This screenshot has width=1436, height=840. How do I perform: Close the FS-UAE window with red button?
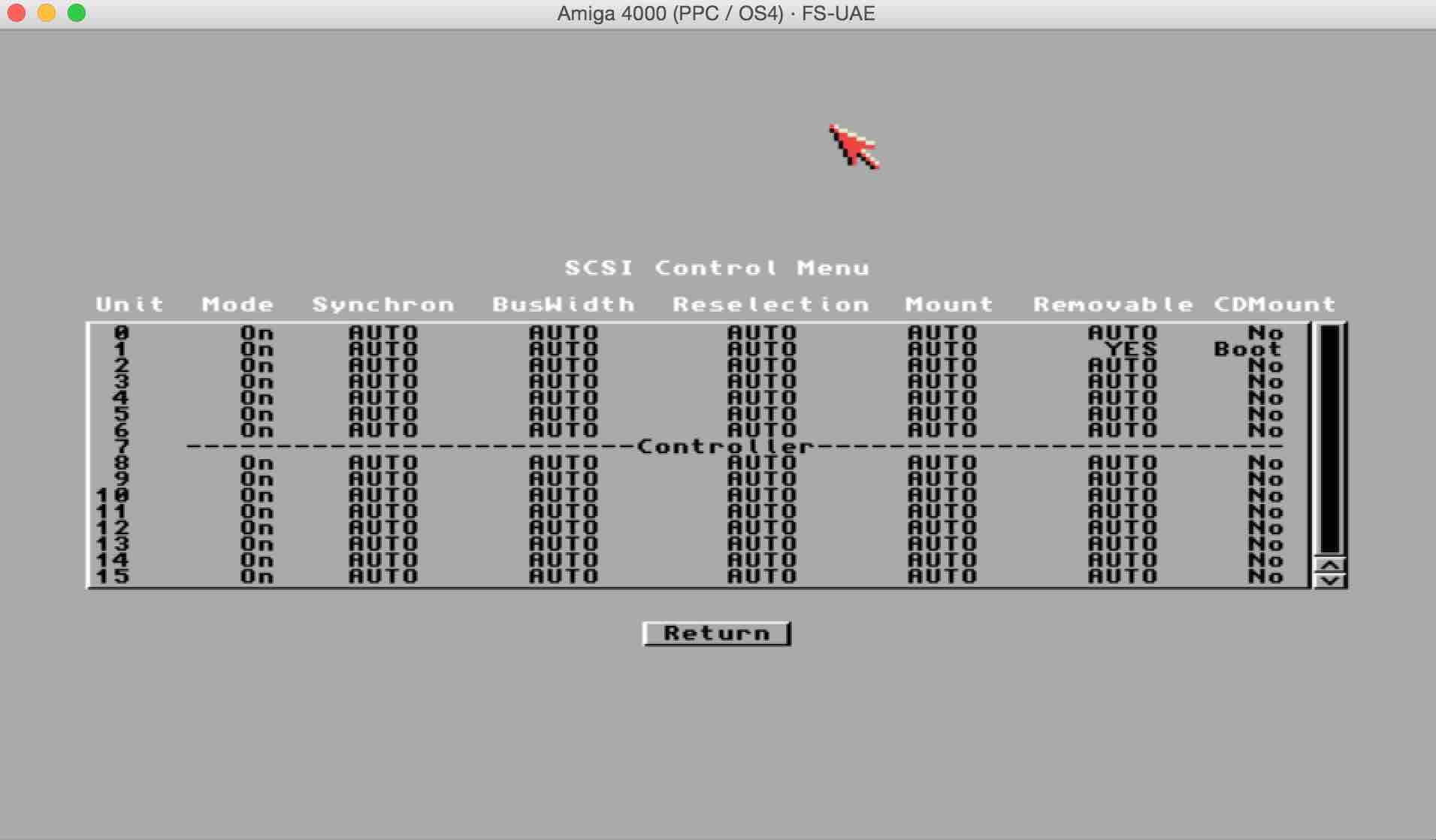tap(17, 13)
